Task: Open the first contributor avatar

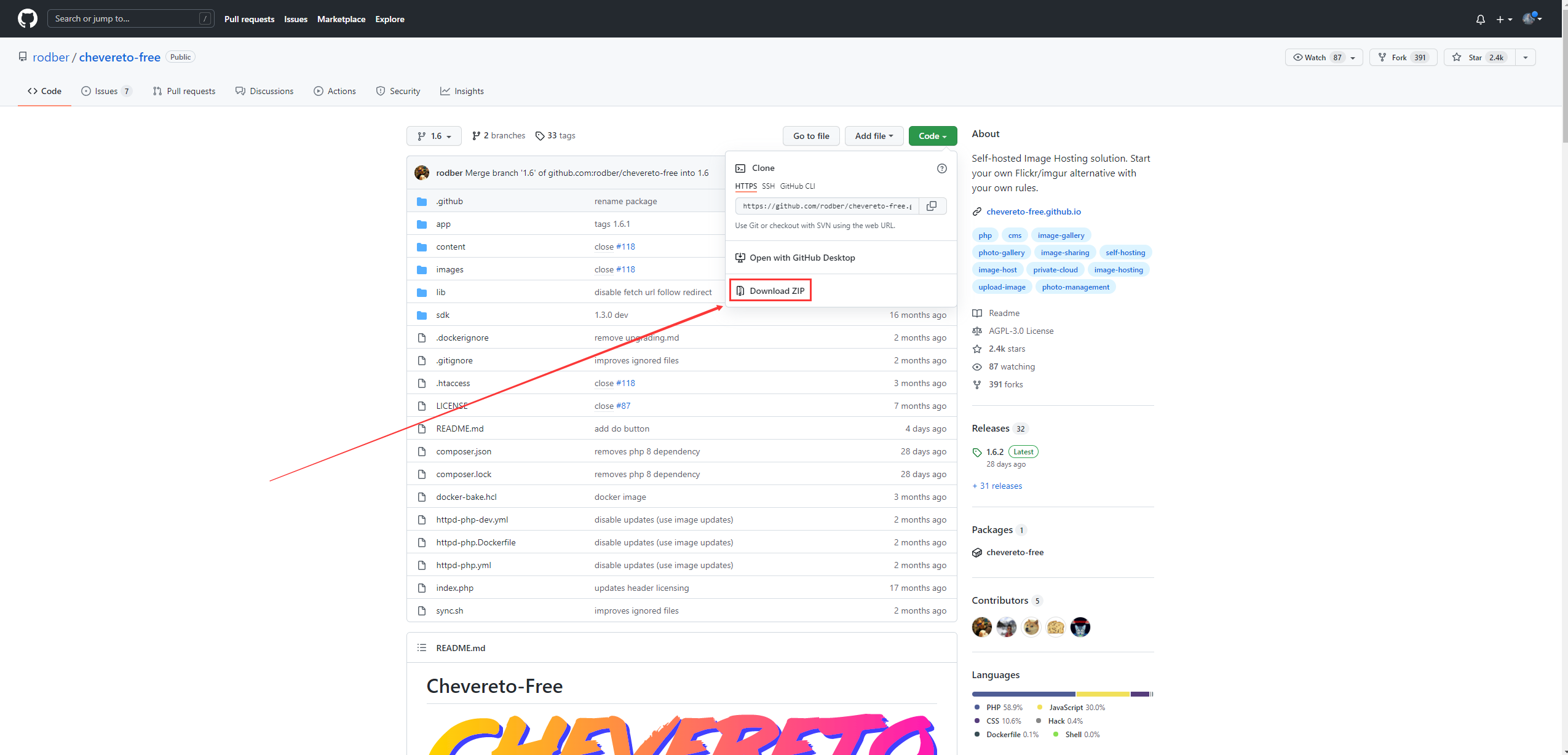Action: (x=982, y=627)
